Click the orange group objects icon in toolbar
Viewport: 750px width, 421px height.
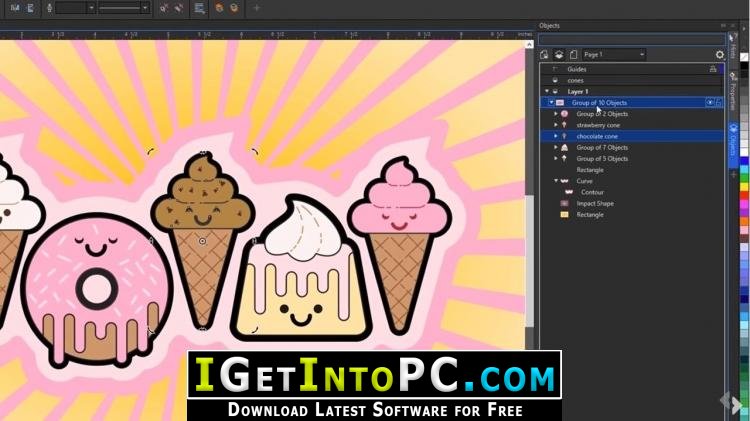click(219, 8)
